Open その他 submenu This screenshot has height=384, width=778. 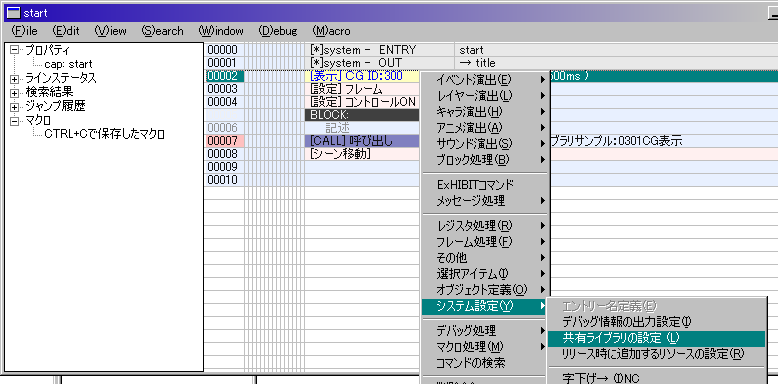click(x=485, y=257)
